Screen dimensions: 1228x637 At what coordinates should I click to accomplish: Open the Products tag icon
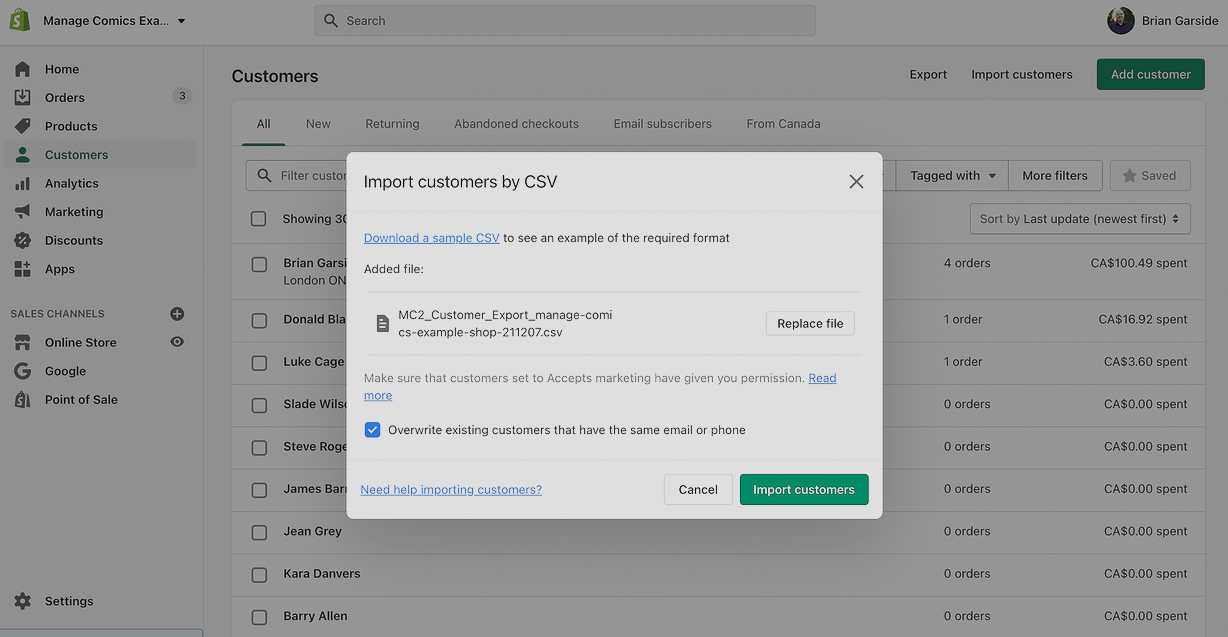(22, 126)
